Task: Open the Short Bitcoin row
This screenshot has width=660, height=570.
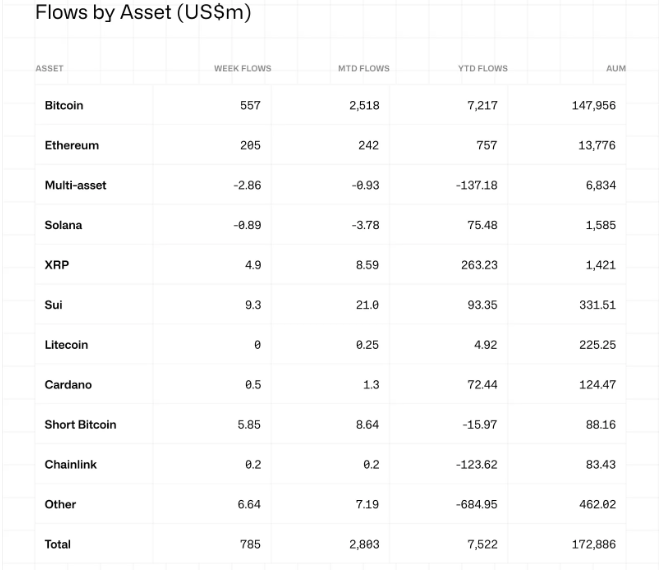Action: pos(80,425)
